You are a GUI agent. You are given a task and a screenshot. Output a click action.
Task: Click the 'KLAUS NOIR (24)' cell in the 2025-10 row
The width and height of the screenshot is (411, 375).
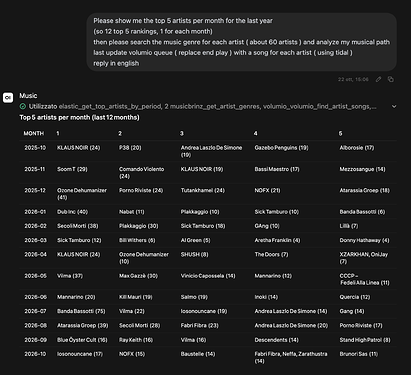click(78, 148)
